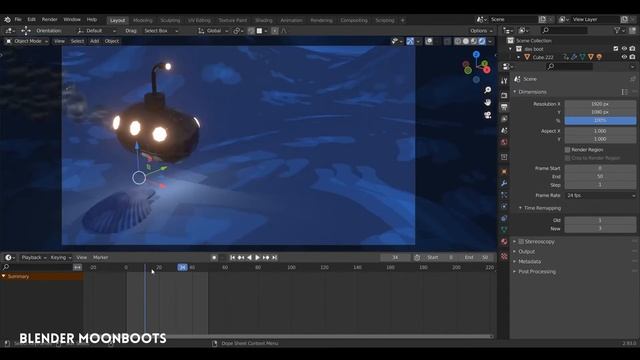This screenshot has width=640, height=360.
Task: Open the Global transform orientation dropdown
Action: click(x=213, y=31)
